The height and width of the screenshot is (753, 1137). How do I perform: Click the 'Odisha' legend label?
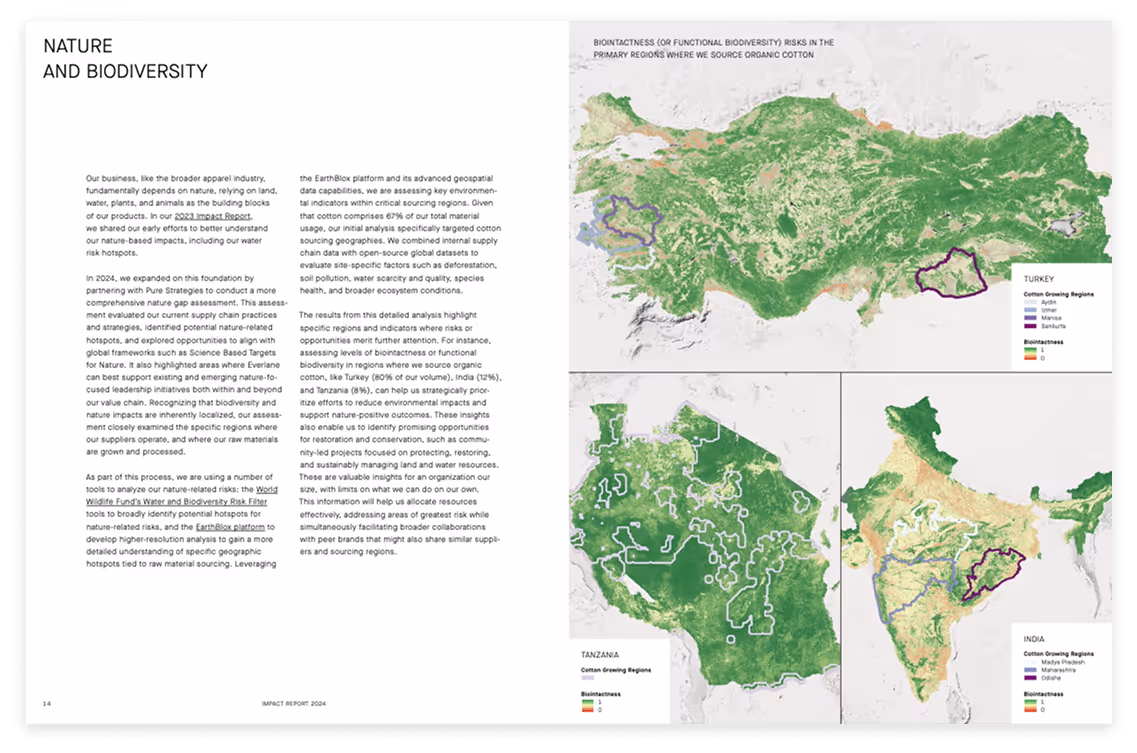tap(1051, 678)
